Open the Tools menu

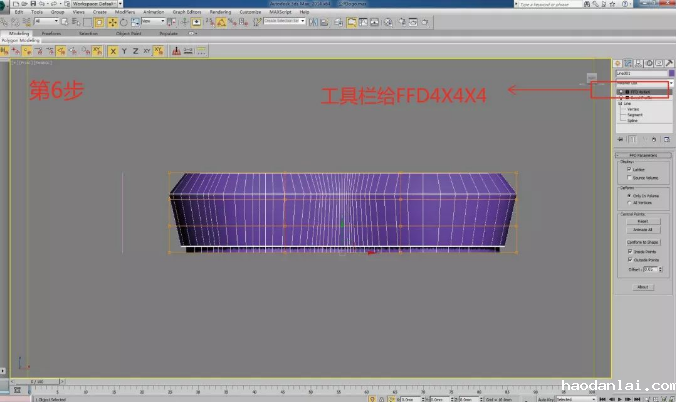pos(37,12)
